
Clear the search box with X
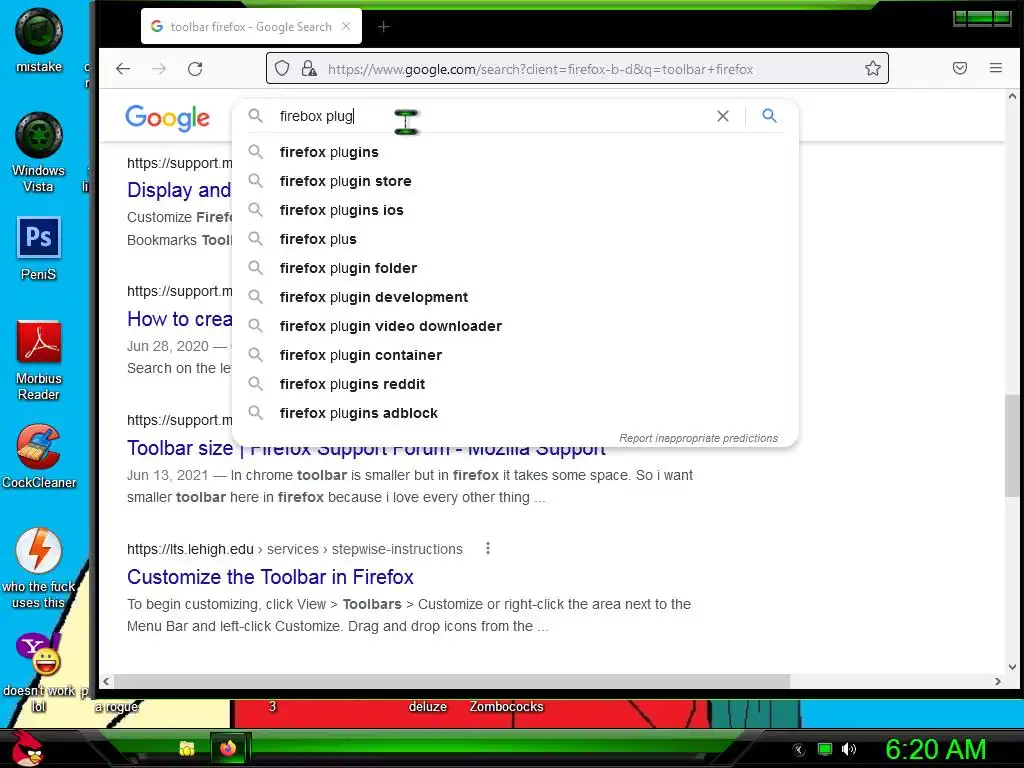click(x=722, y=116)
